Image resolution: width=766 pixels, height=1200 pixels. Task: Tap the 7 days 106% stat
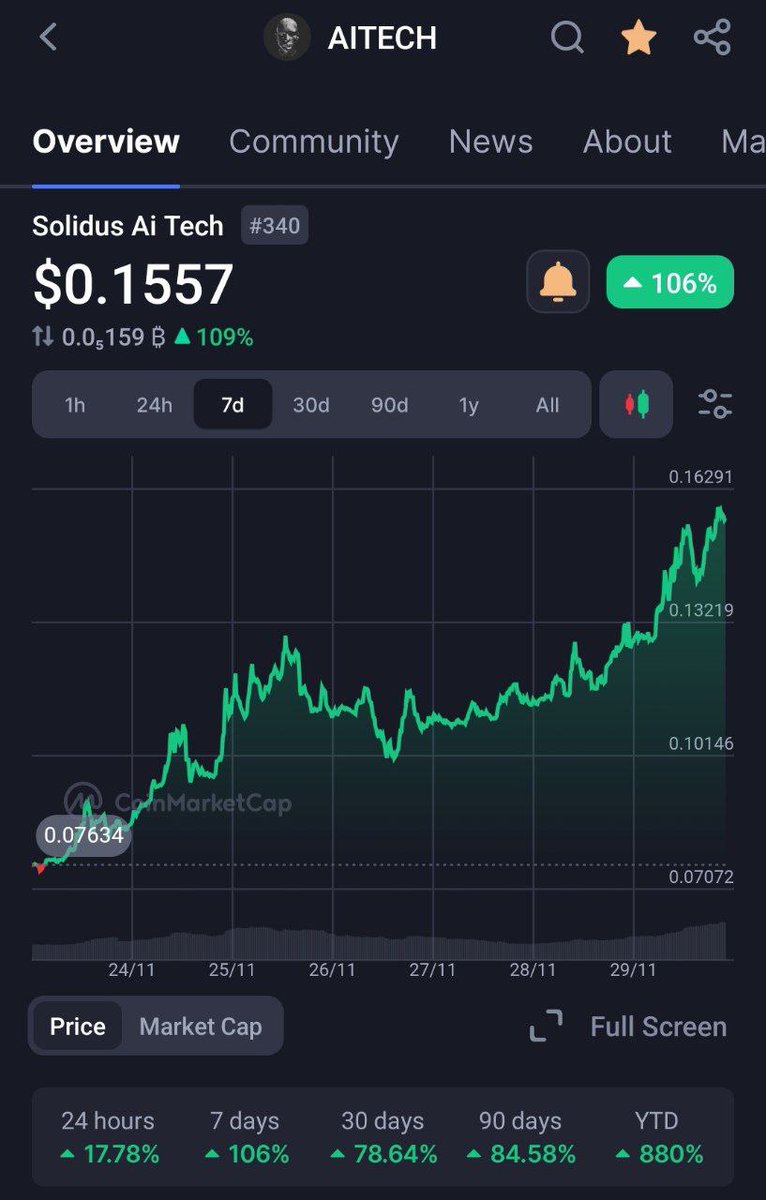[x=246, y=1138]
